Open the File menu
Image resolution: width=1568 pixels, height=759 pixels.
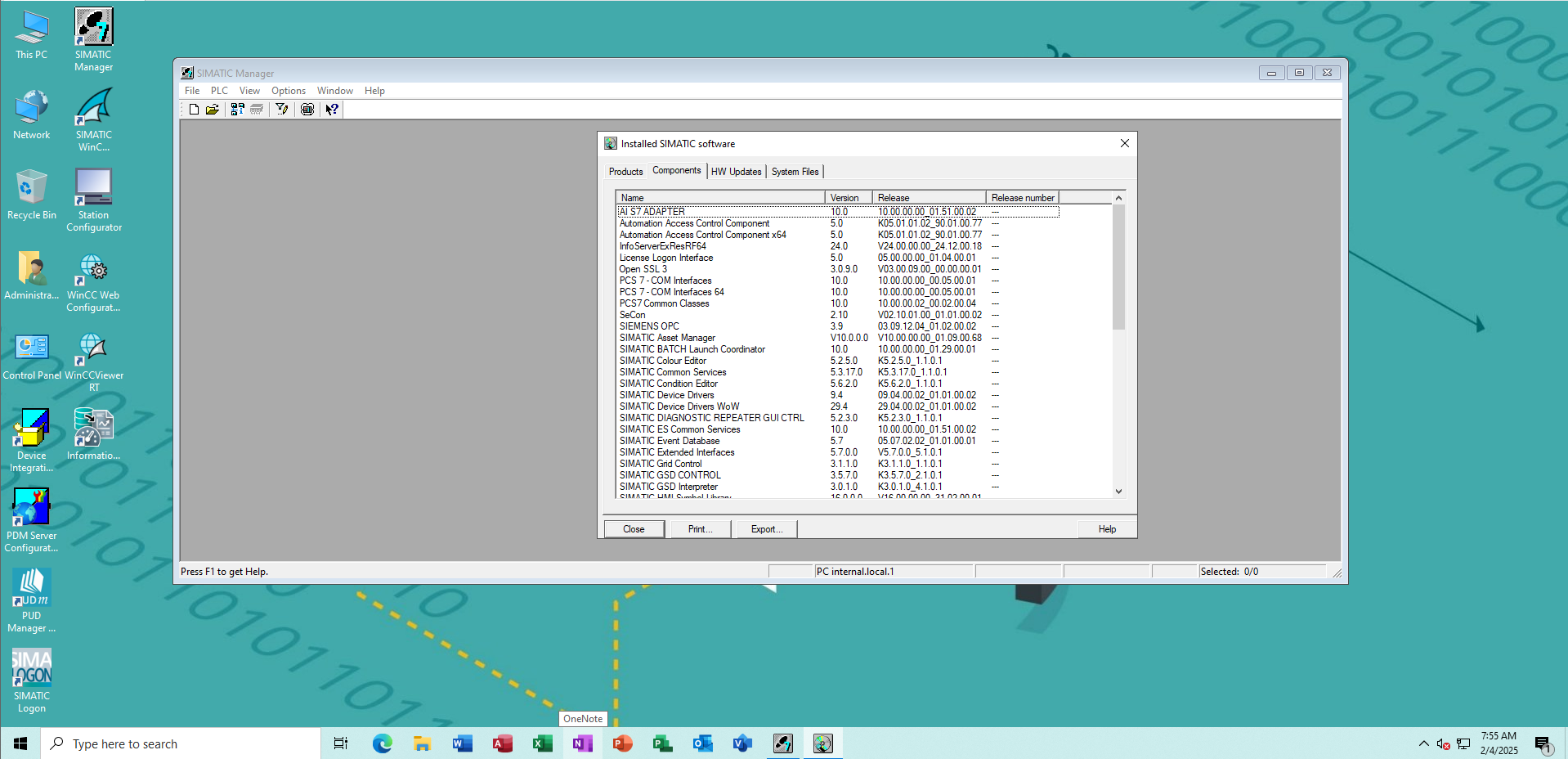point(192,91)
